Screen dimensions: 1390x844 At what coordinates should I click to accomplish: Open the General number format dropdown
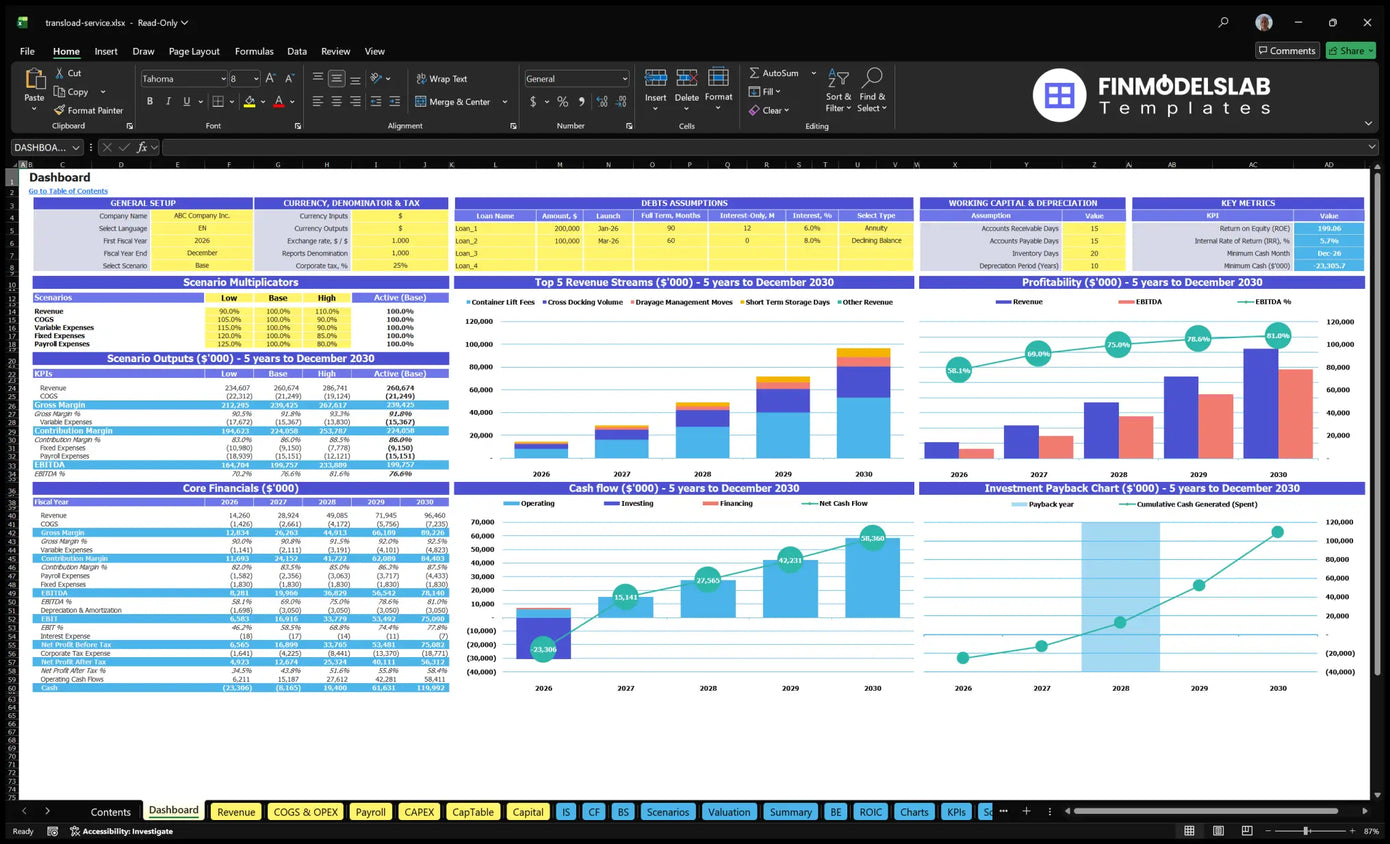coord(625,78)
